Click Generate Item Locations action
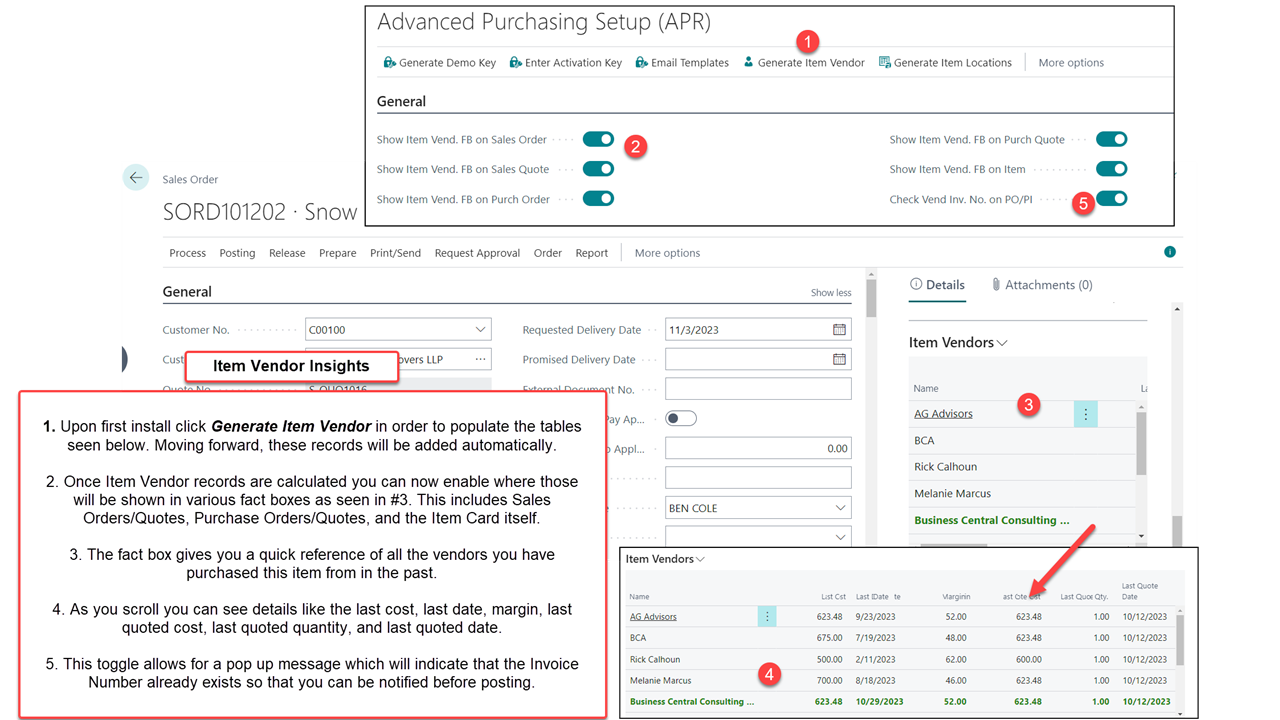The width and height of the screenshot is (1280, 720). [945, 62]
